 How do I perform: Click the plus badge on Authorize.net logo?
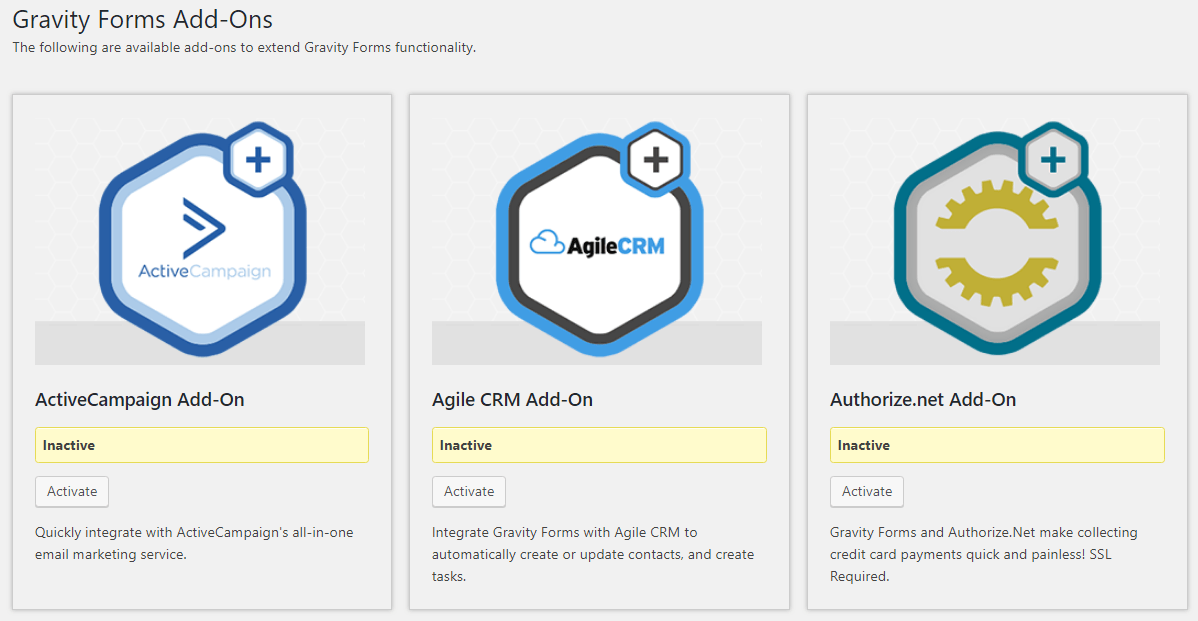1053,160
